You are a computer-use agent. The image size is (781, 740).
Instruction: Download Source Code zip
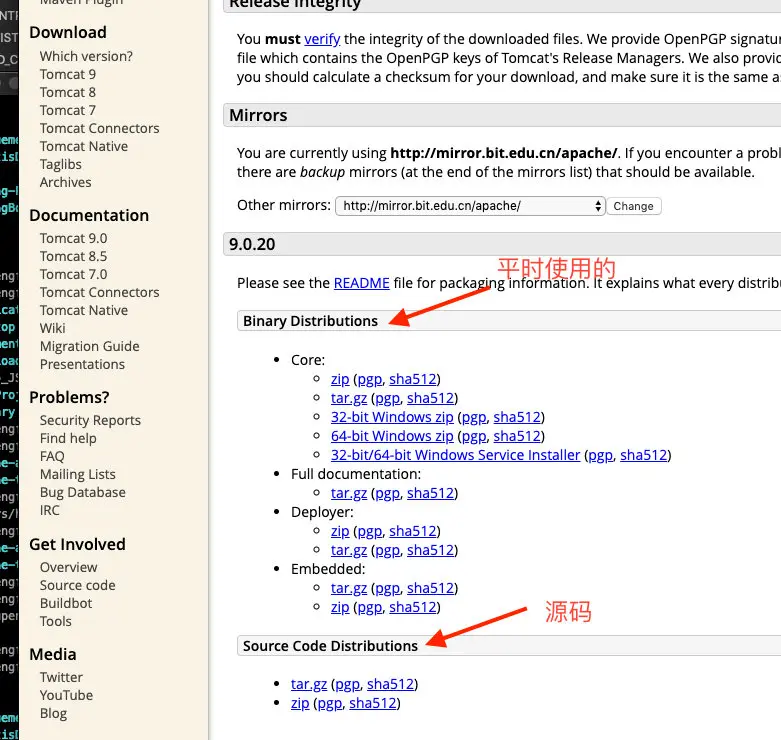tap(300, 703)
